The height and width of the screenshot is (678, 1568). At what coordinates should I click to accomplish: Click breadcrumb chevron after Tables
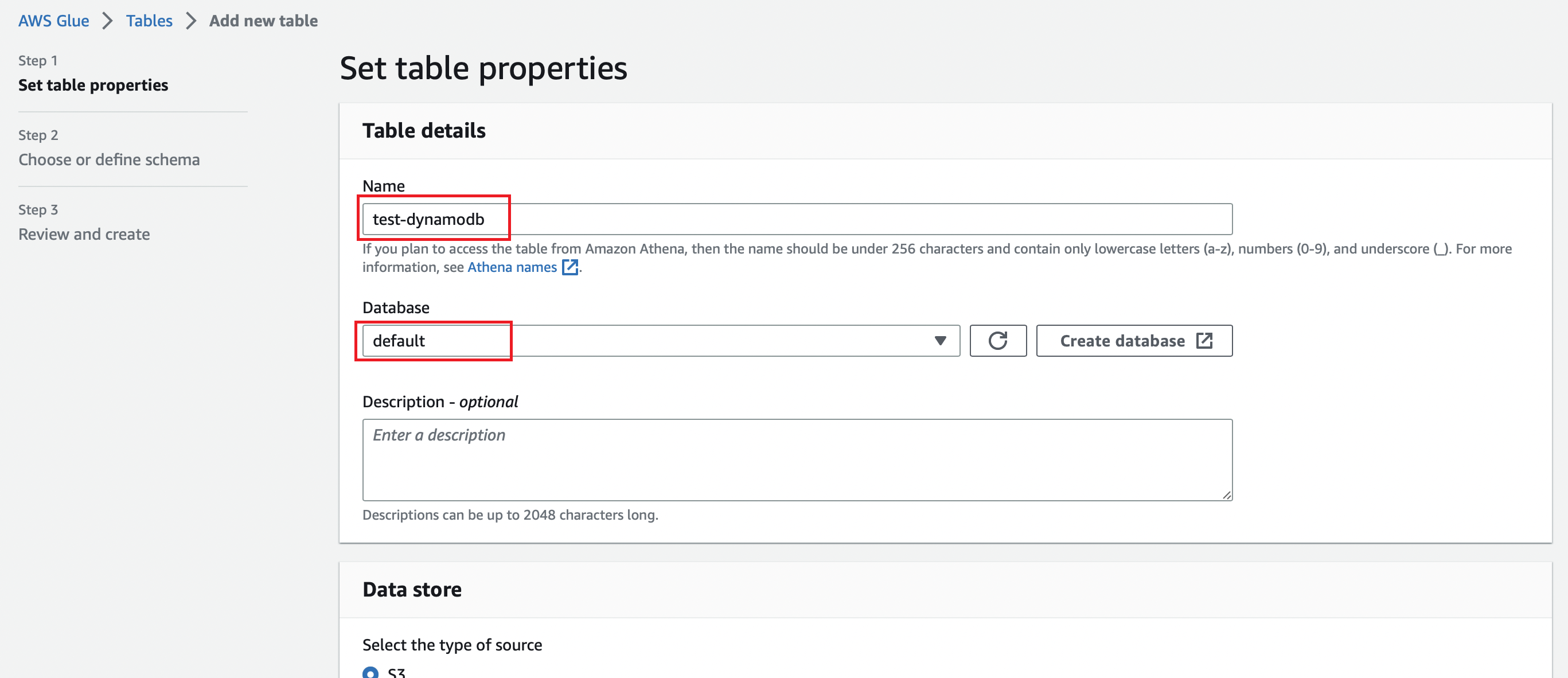[191, 21]
